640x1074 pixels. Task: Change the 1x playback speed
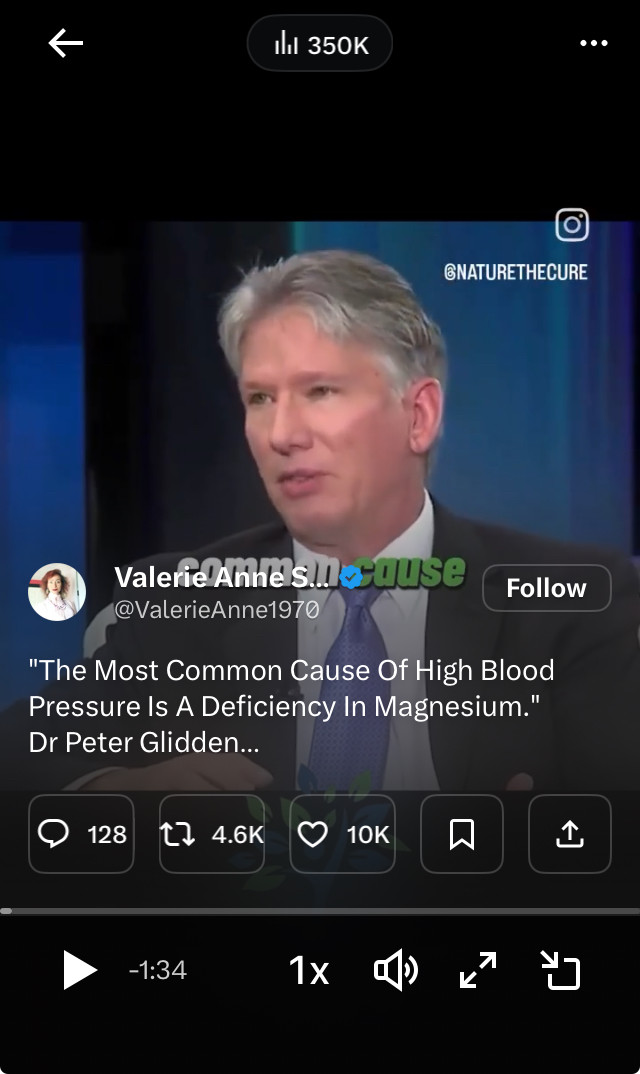[308, 971]
